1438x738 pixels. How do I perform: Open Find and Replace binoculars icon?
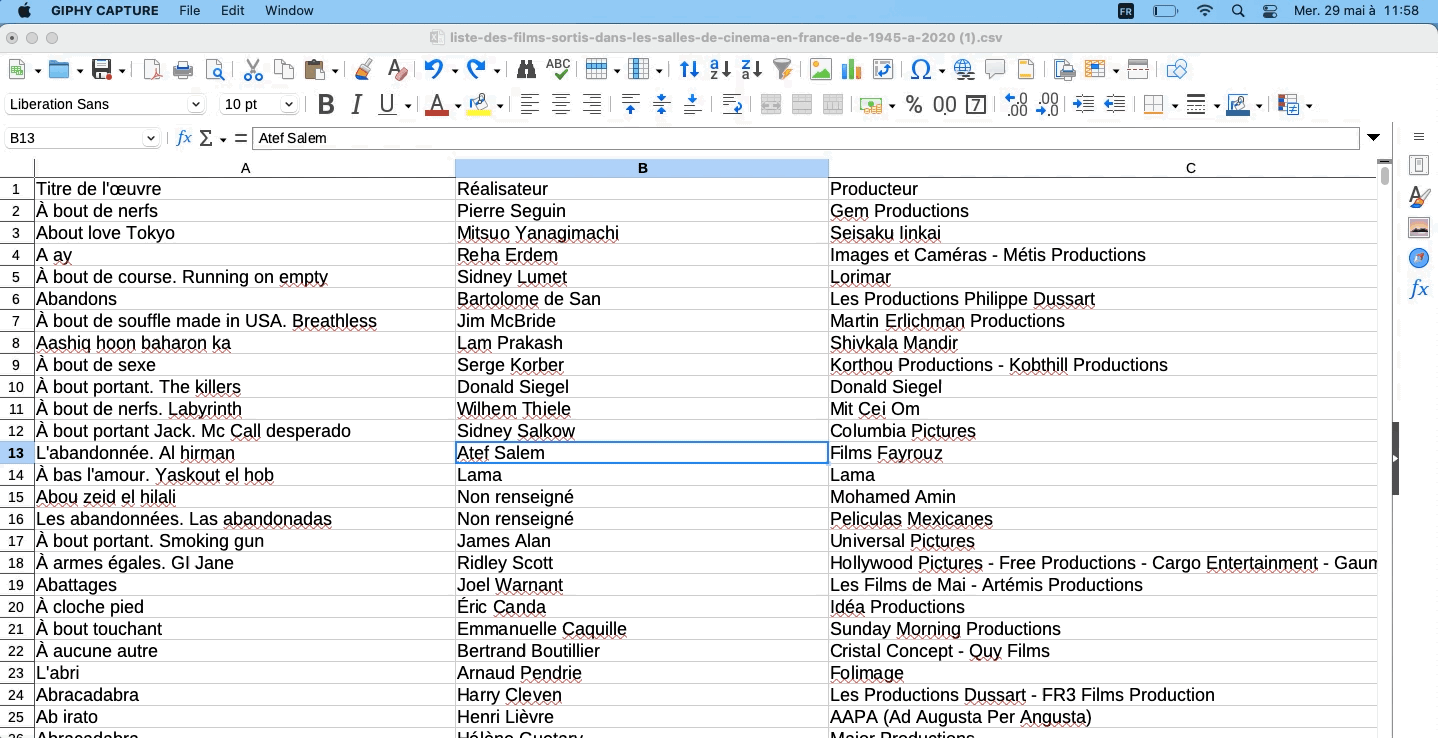coord(526,69)
